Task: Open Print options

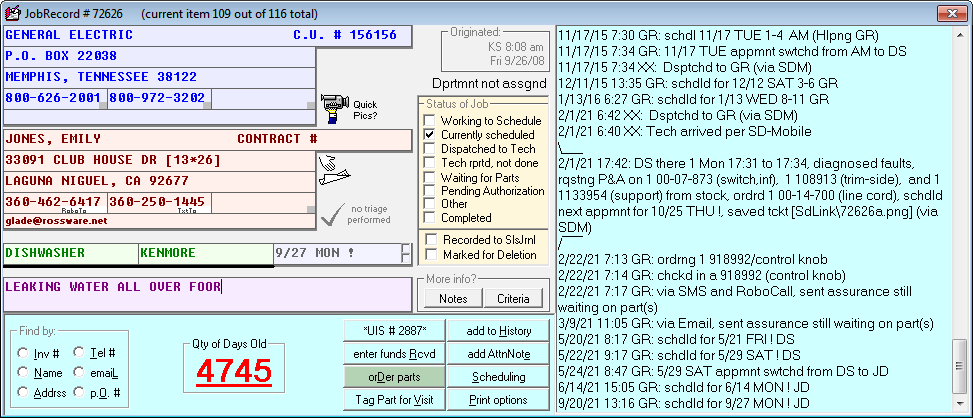Action: tap(499, 400)
